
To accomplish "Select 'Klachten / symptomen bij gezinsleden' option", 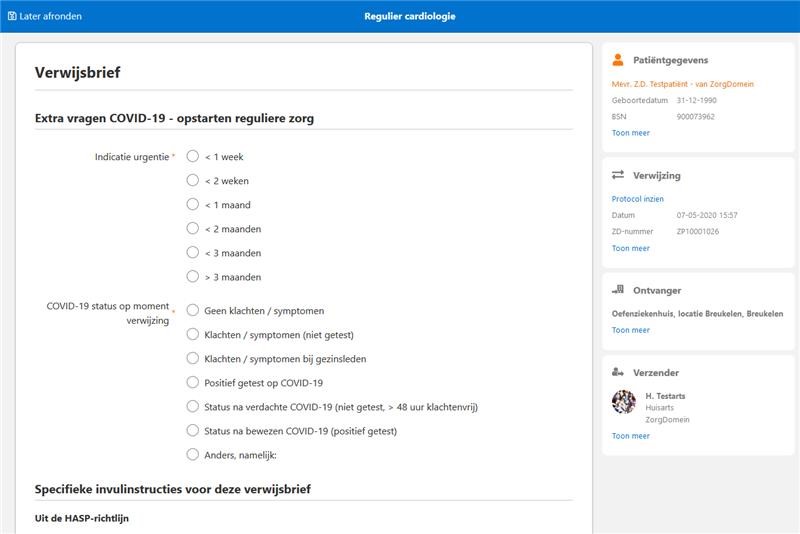I will click(193, 358).
